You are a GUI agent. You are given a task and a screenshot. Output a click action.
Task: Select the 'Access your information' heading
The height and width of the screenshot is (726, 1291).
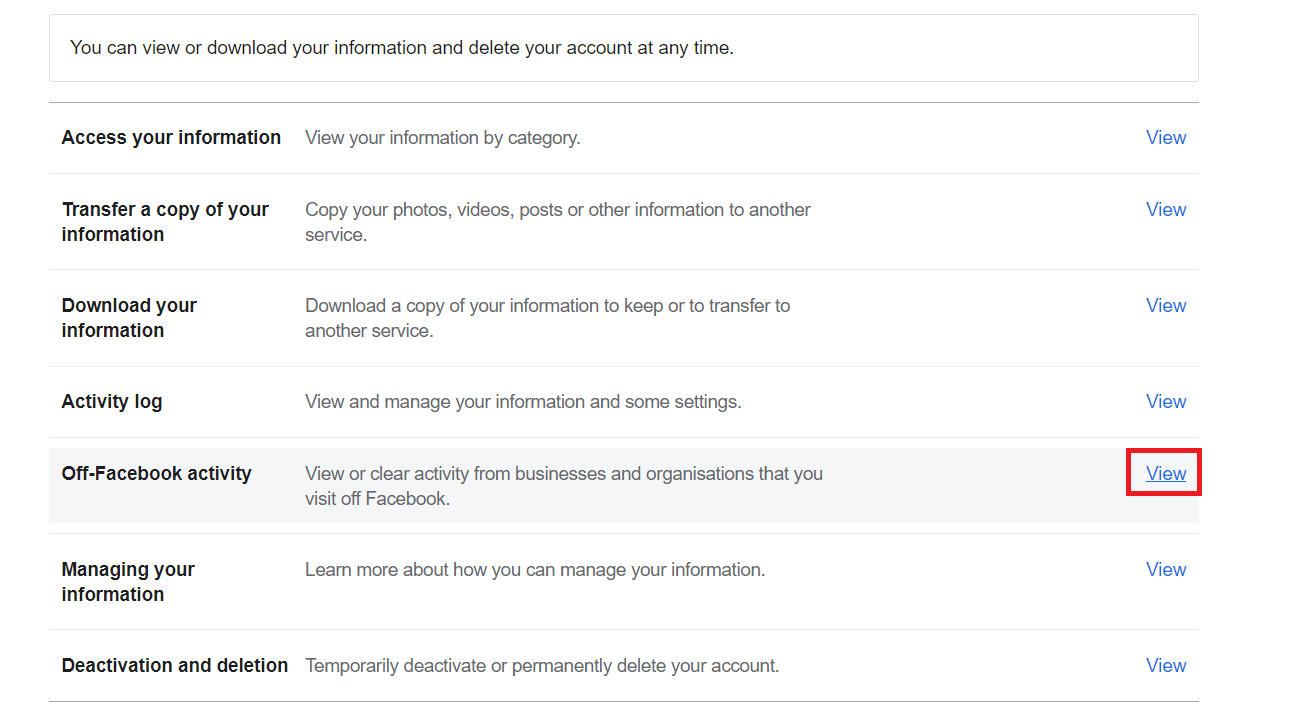coord(171,138)
